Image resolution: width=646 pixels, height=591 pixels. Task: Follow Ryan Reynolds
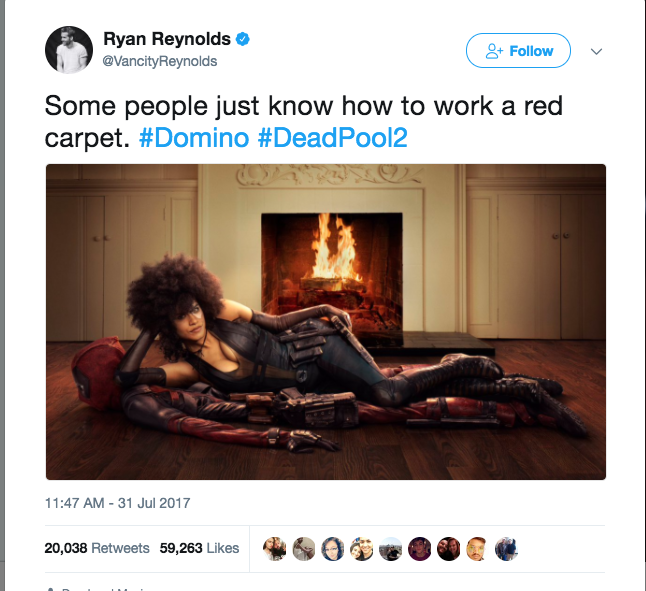tap(518, 51)
